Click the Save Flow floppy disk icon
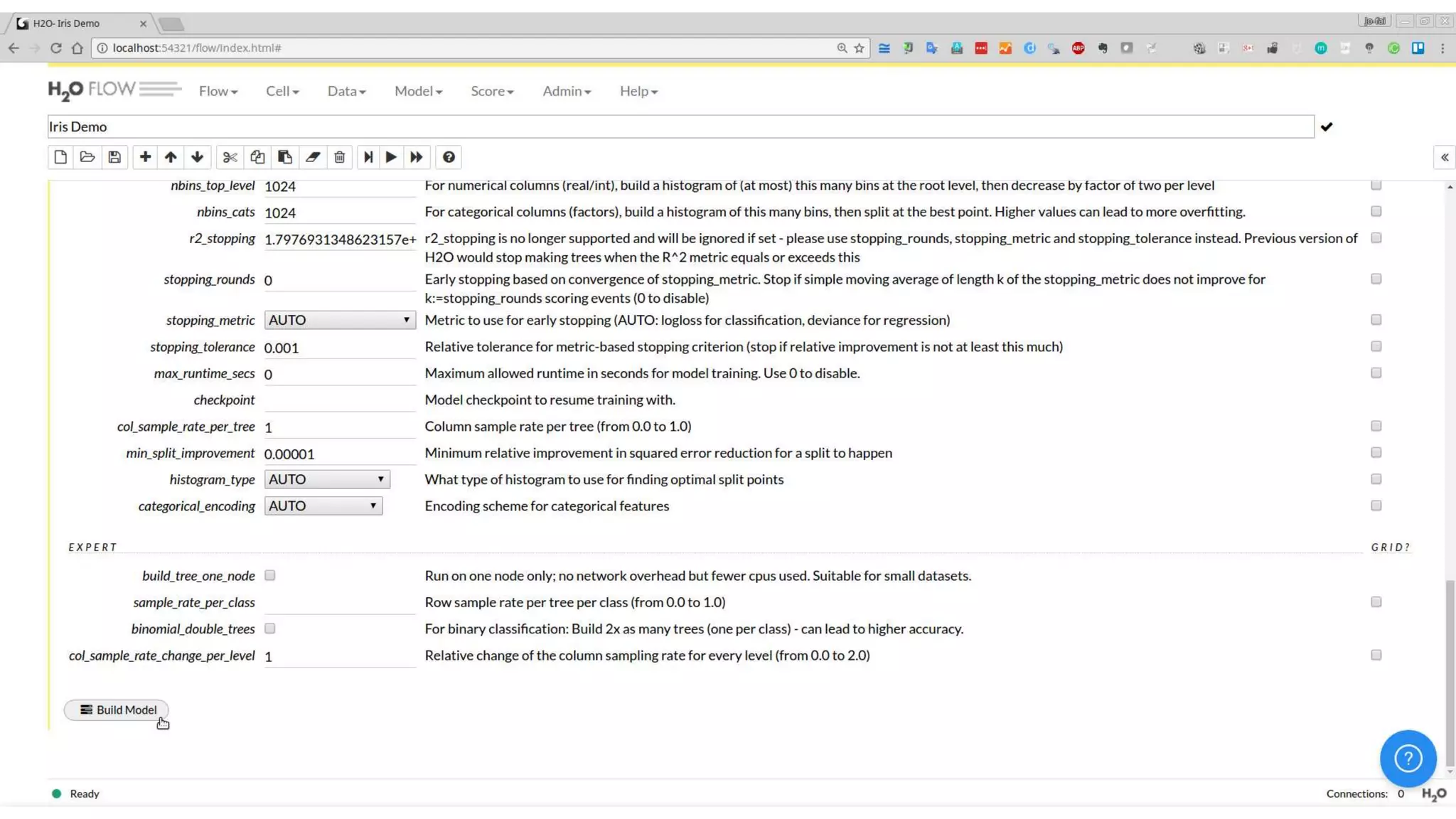Viewport: 1456px width, 819px height. click(114, 157)
